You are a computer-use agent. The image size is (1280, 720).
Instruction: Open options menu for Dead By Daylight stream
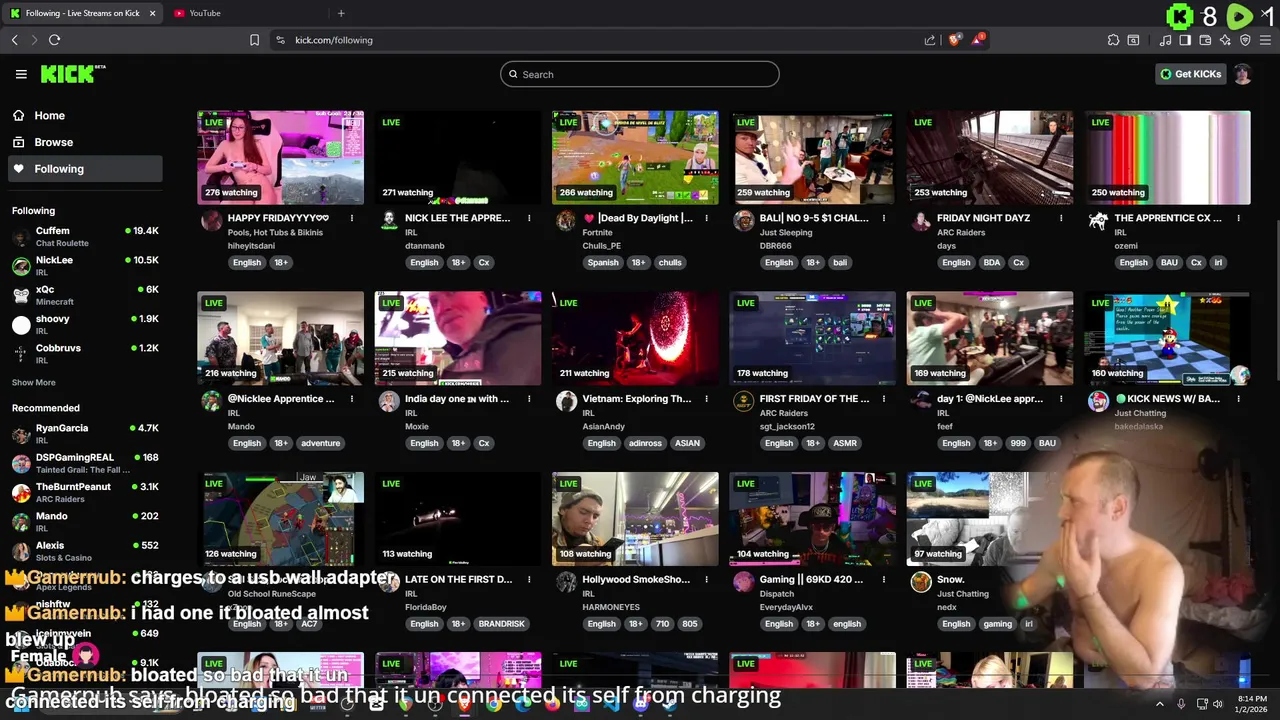(x=706, y=218)
